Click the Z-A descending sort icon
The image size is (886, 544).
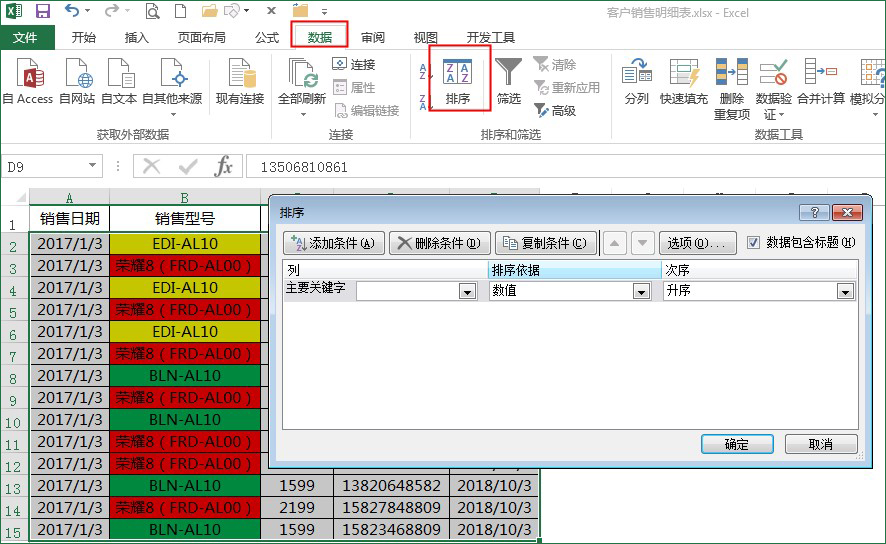425,102
